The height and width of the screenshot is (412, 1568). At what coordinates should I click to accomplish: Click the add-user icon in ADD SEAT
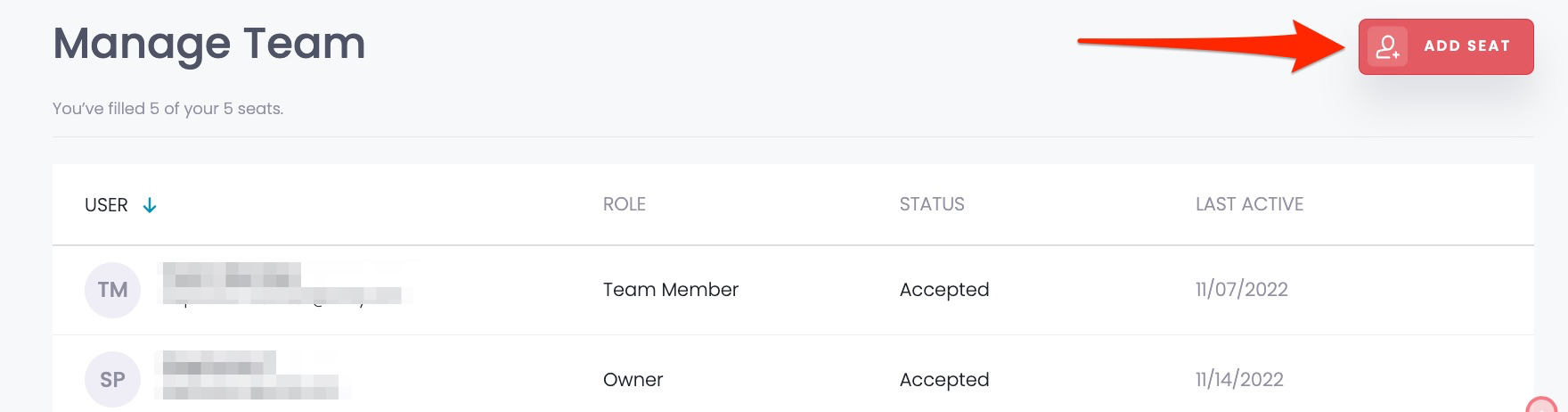(1387, 46)
